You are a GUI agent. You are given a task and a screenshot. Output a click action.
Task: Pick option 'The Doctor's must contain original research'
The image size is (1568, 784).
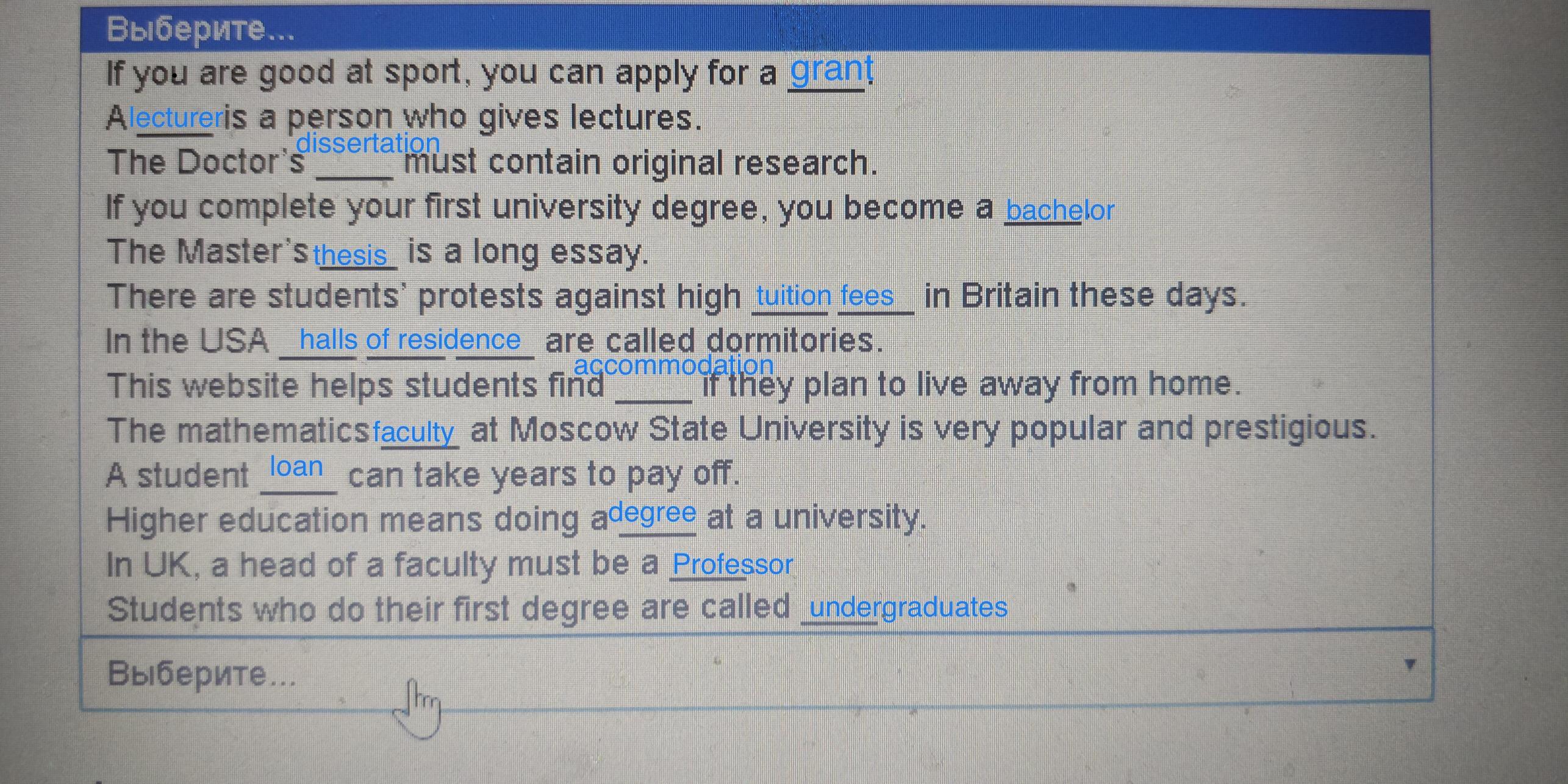point(756,162)
